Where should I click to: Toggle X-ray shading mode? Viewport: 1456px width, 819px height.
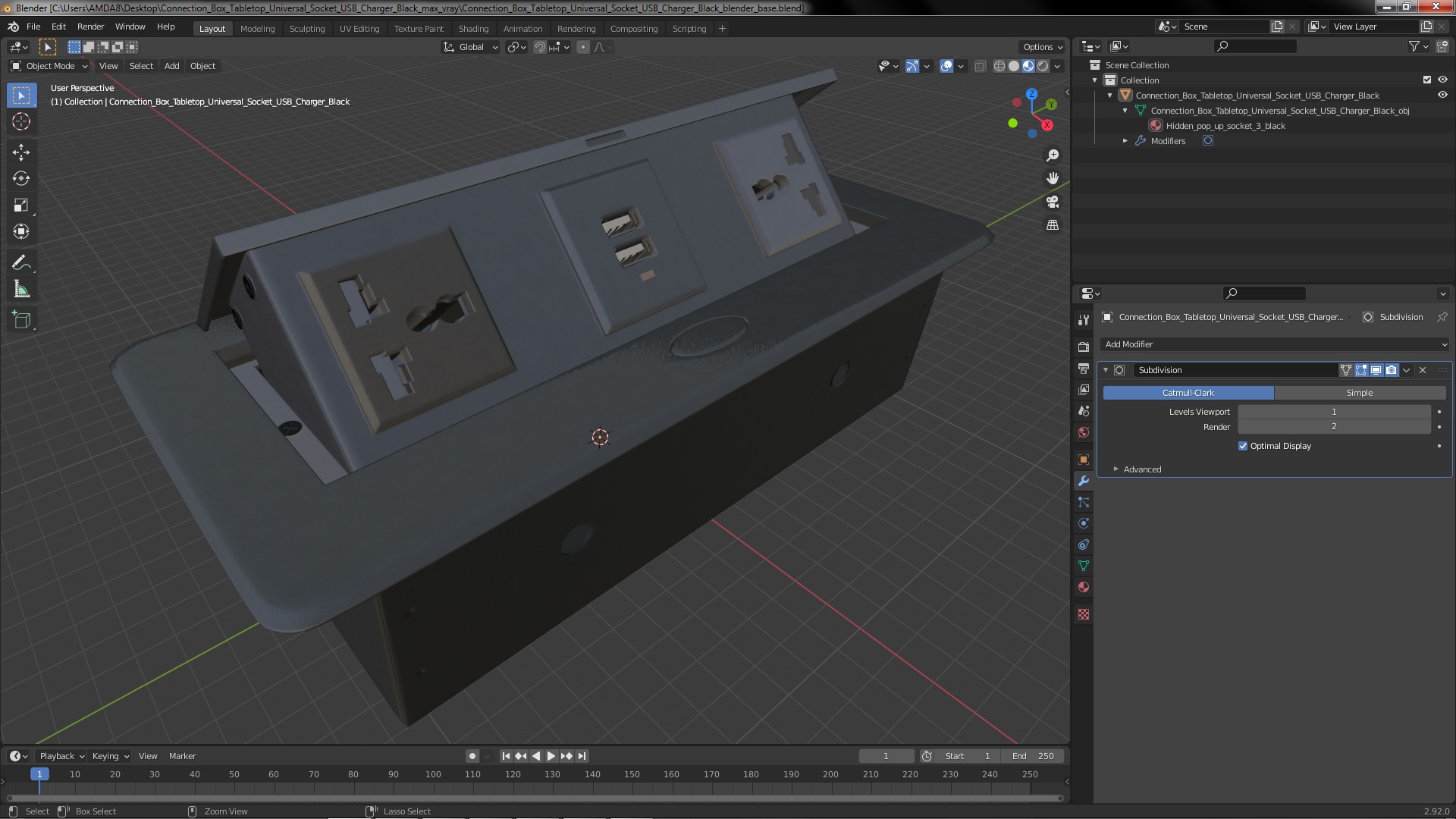pyautogui.click(x=980, y=67)
